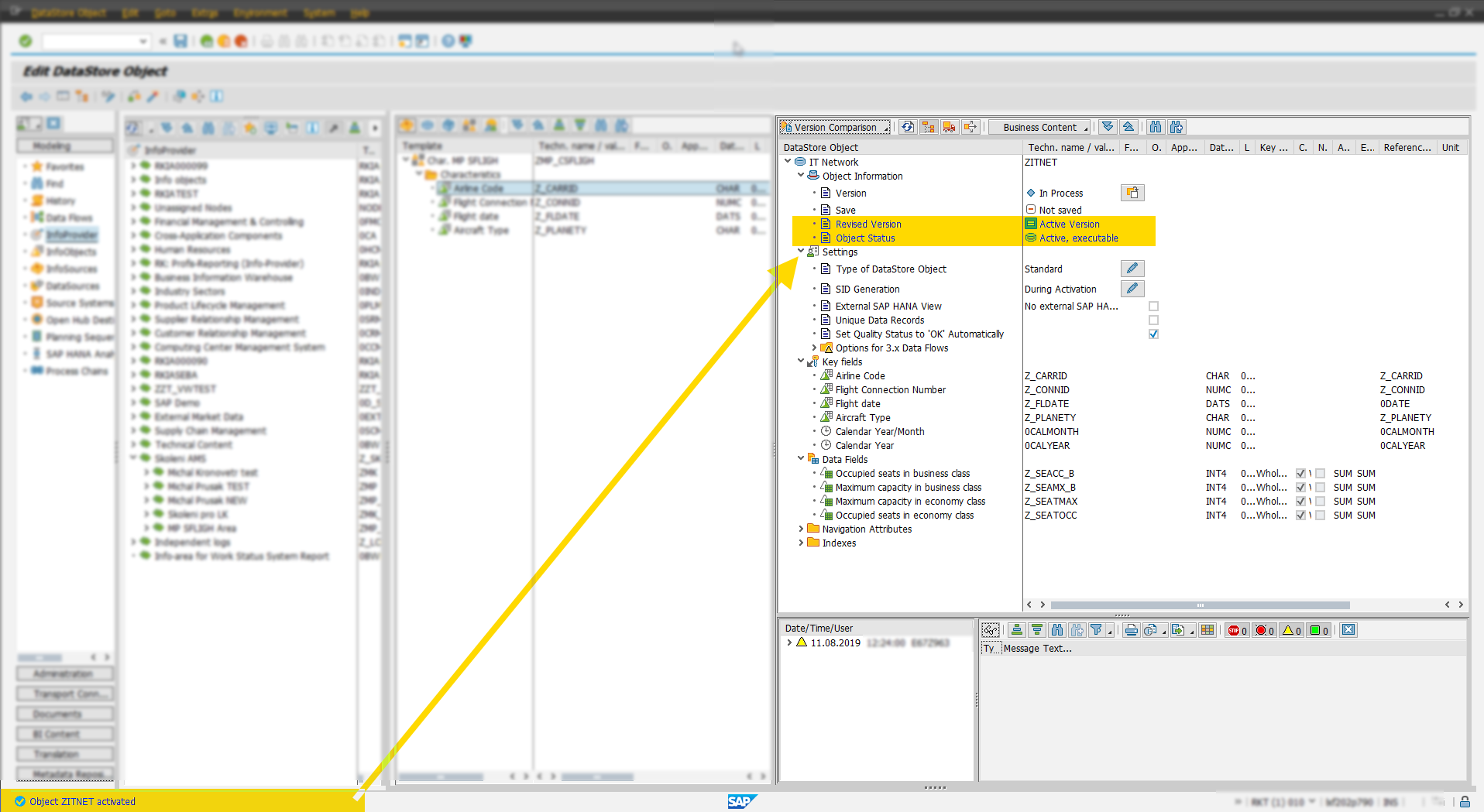This screenshot has height=812, width=1484.
Task: Click the Techn. name / val... column header
Action: (1070, 147)
